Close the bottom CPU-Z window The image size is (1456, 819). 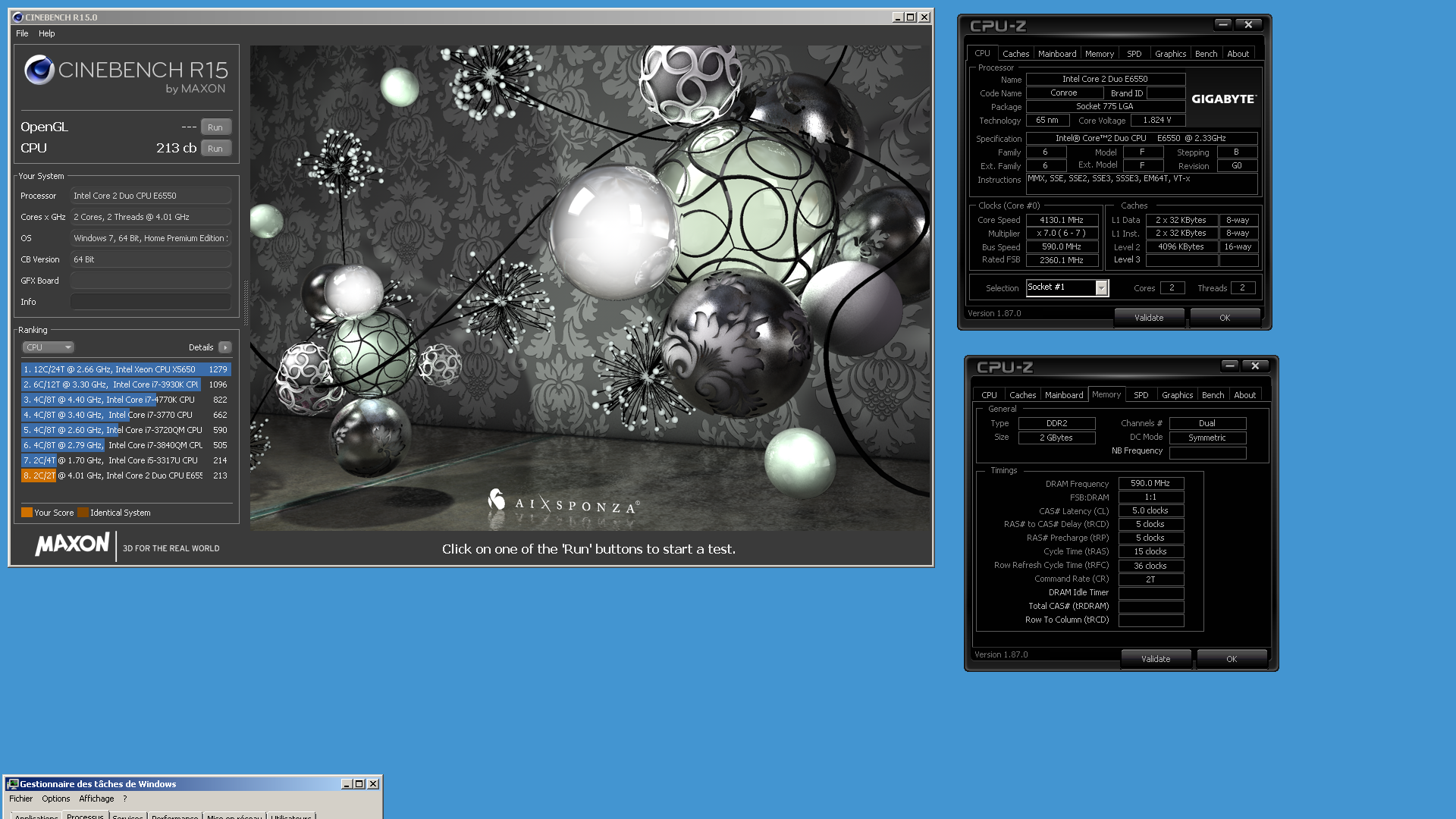tap(1255, 366)
